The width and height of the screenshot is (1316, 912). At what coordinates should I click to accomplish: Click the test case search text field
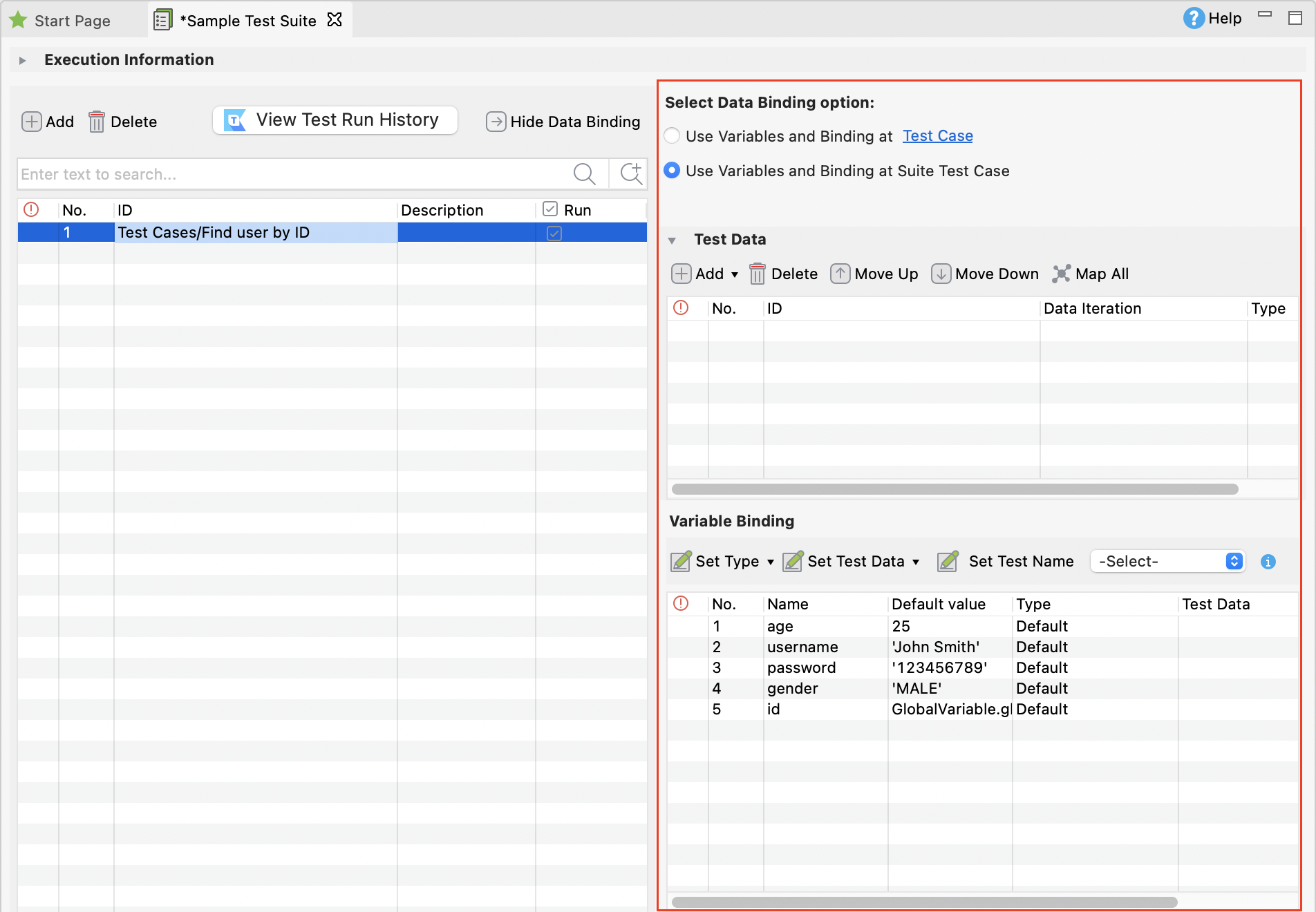(x=290, y=174)
